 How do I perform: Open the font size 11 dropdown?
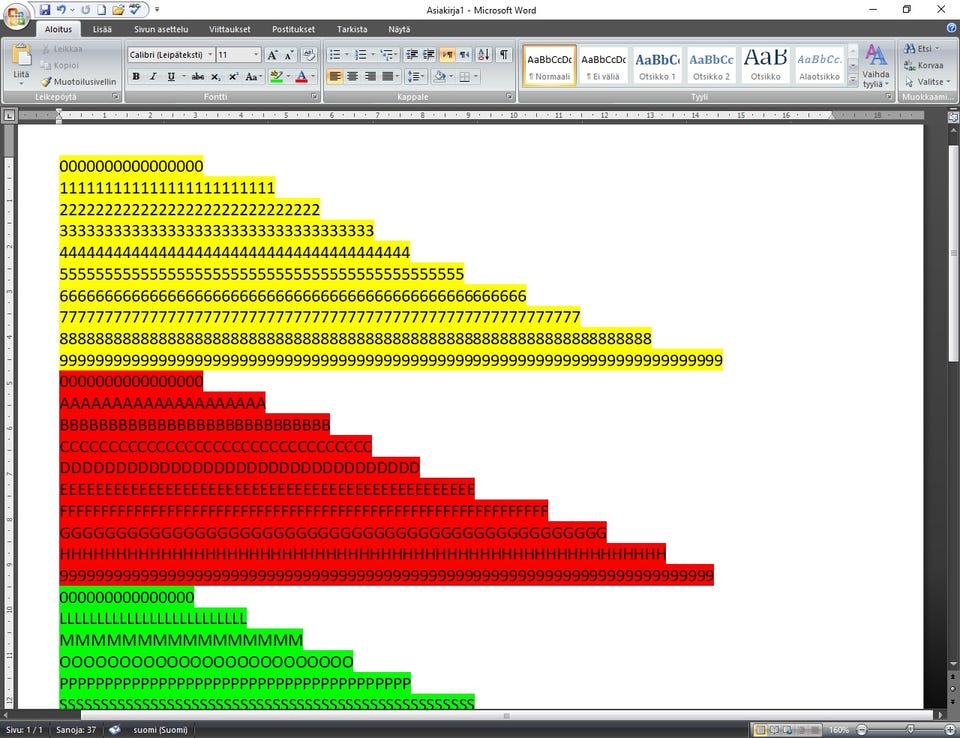point(256,55)
